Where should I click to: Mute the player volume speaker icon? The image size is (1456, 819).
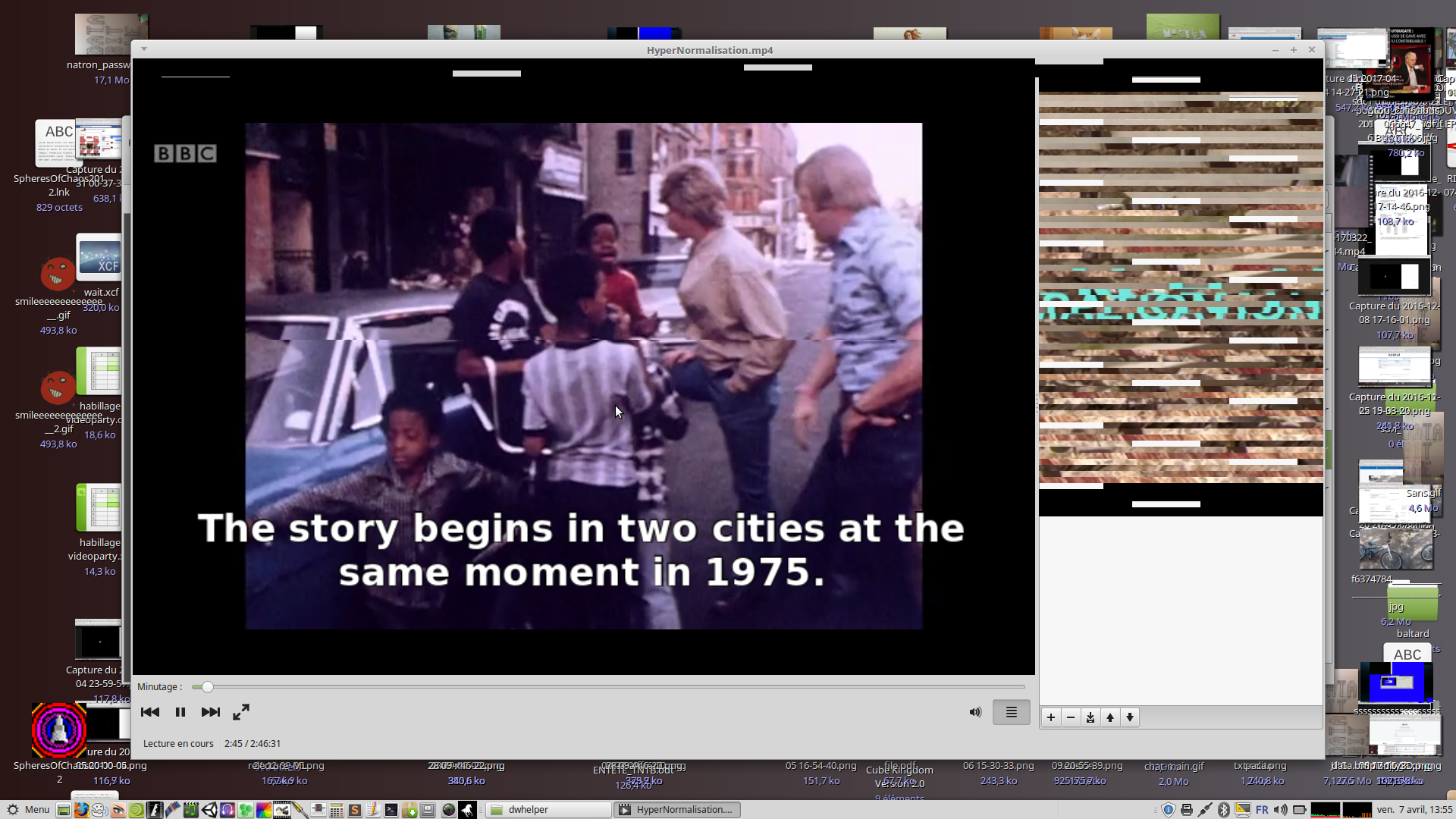975,712
